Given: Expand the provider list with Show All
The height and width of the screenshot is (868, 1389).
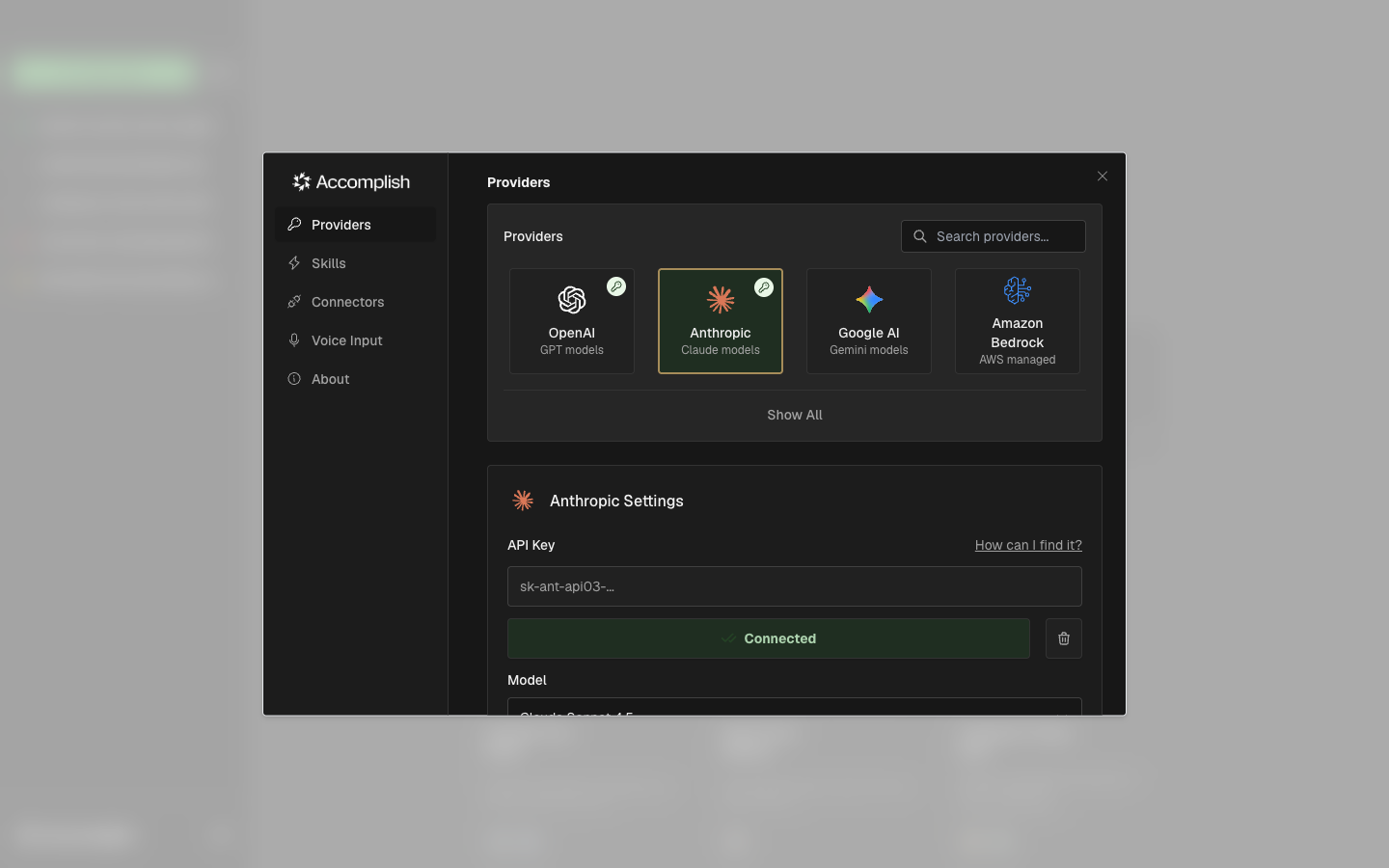Looking at the screenshot, I should pyautogui.click(x=794, y=415).
